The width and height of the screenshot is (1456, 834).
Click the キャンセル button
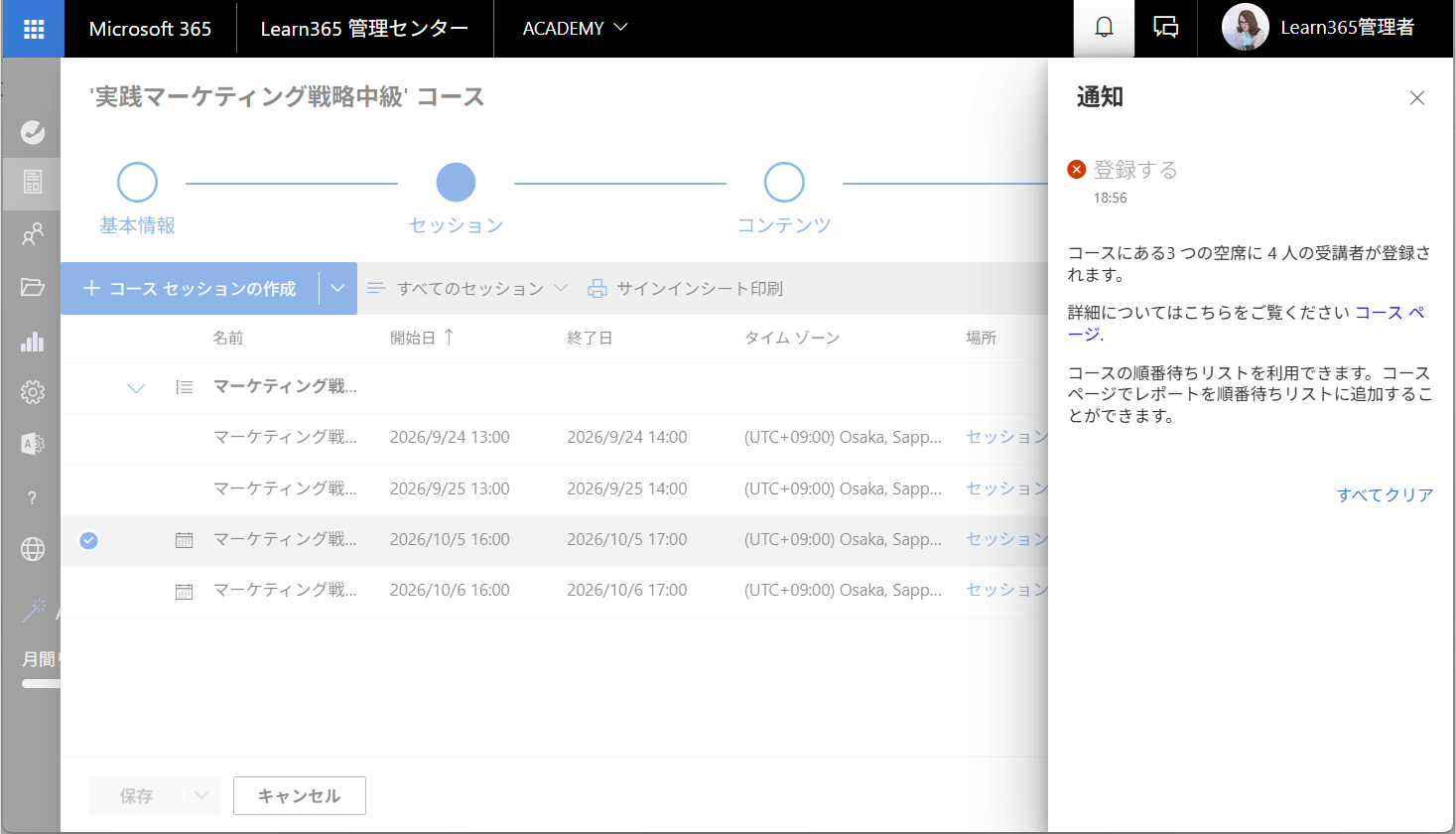click(x=300, y=795)
